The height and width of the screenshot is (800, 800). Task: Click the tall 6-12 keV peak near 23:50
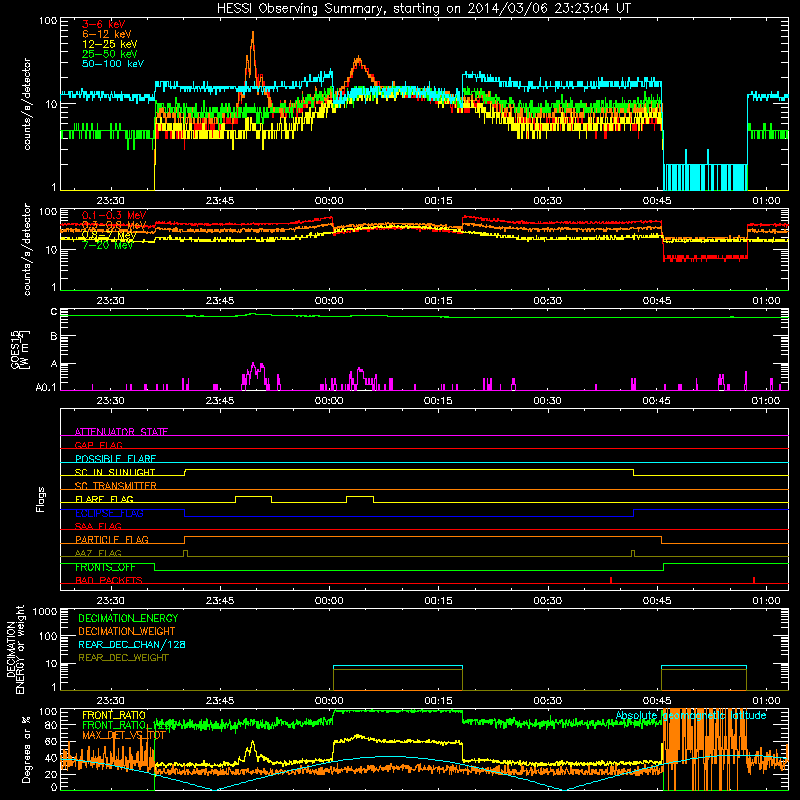[252, 51]
